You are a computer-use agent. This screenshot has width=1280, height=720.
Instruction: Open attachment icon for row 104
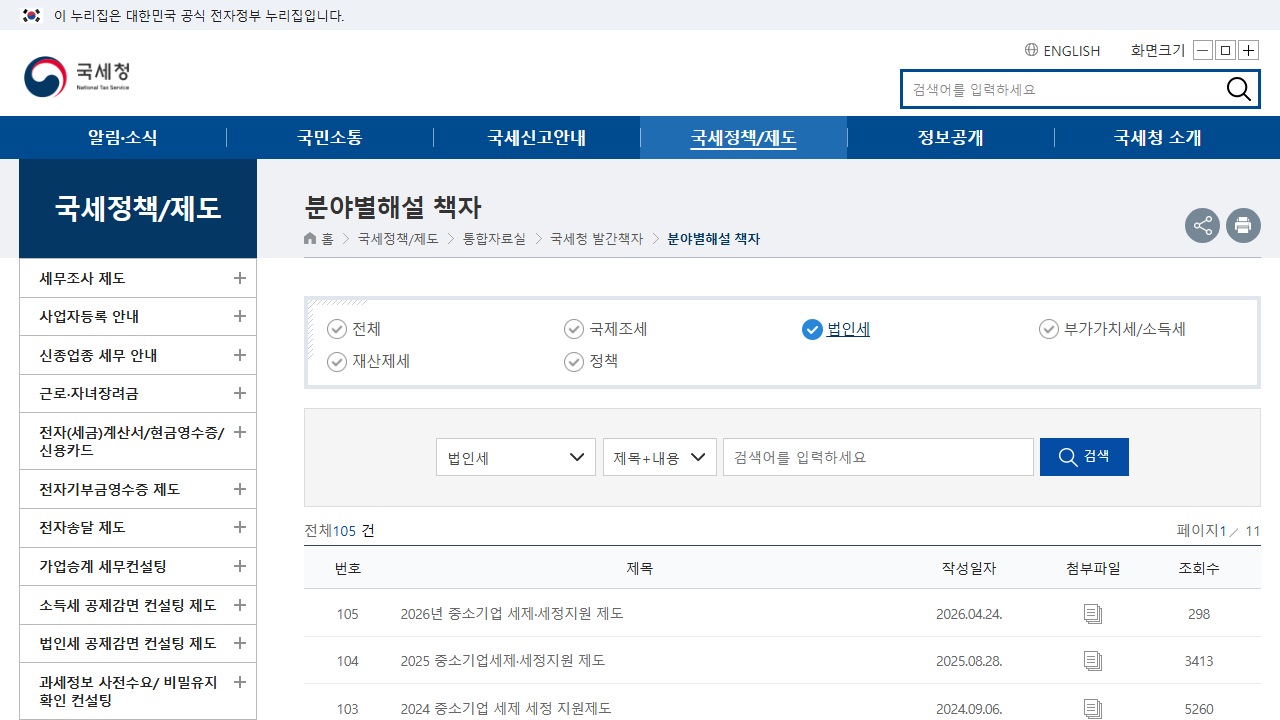pos(1093,661)
